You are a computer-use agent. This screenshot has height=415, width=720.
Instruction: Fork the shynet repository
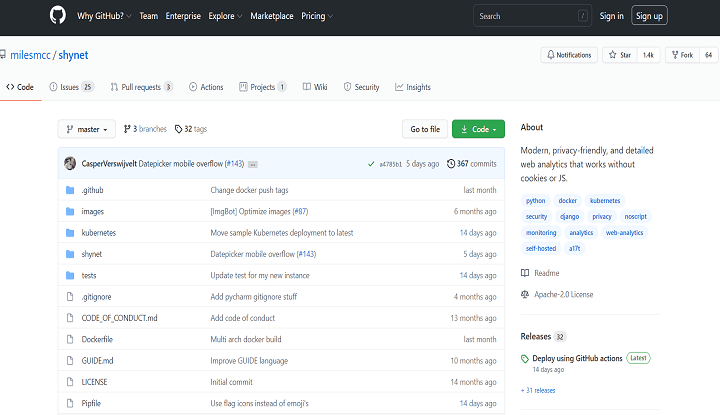[682, 55]
